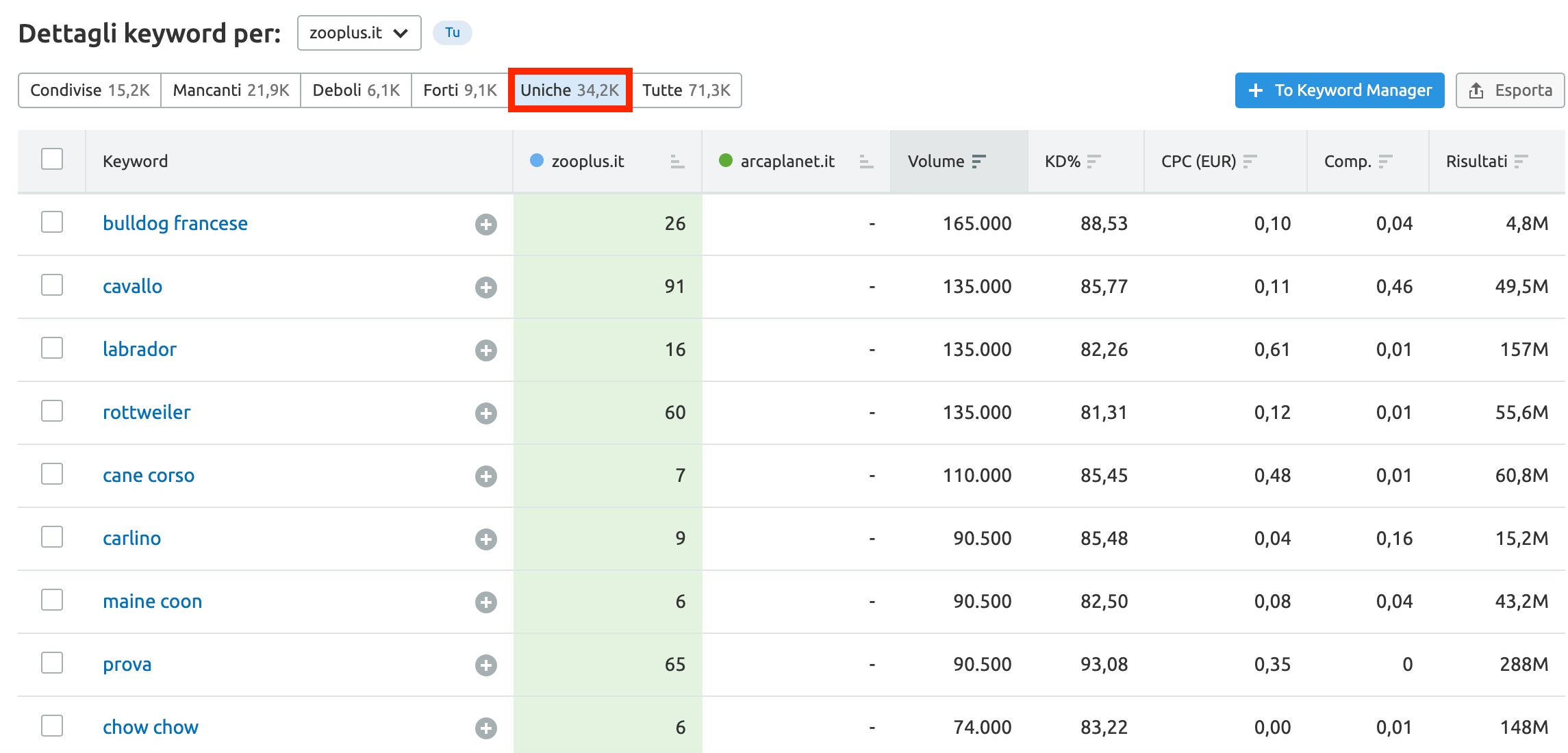The width and height of the screenshot is (1568, 753).
Task: Sort by Risultati column icon
Action: 1521,162
